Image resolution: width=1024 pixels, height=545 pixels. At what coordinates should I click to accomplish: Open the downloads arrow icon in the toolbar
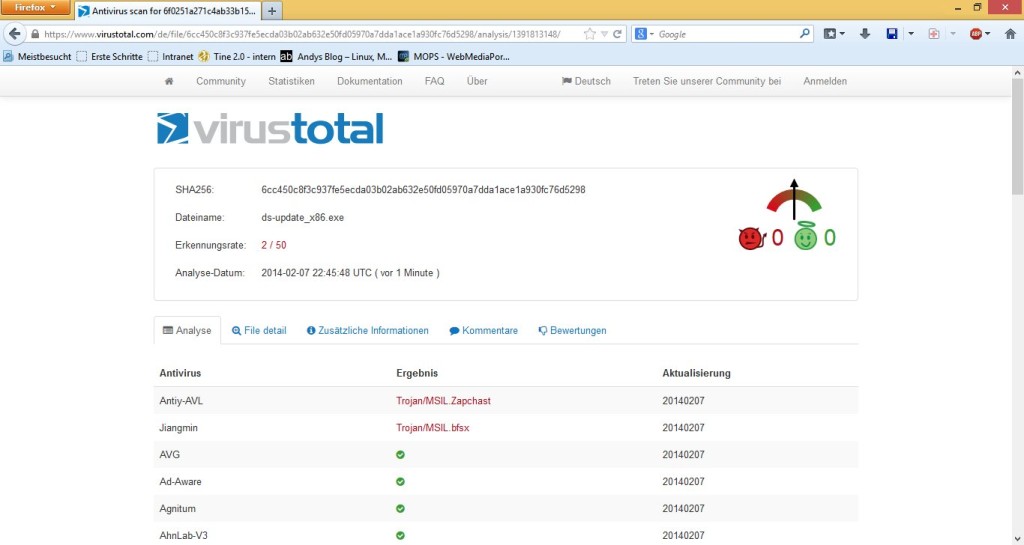(866, 33)
